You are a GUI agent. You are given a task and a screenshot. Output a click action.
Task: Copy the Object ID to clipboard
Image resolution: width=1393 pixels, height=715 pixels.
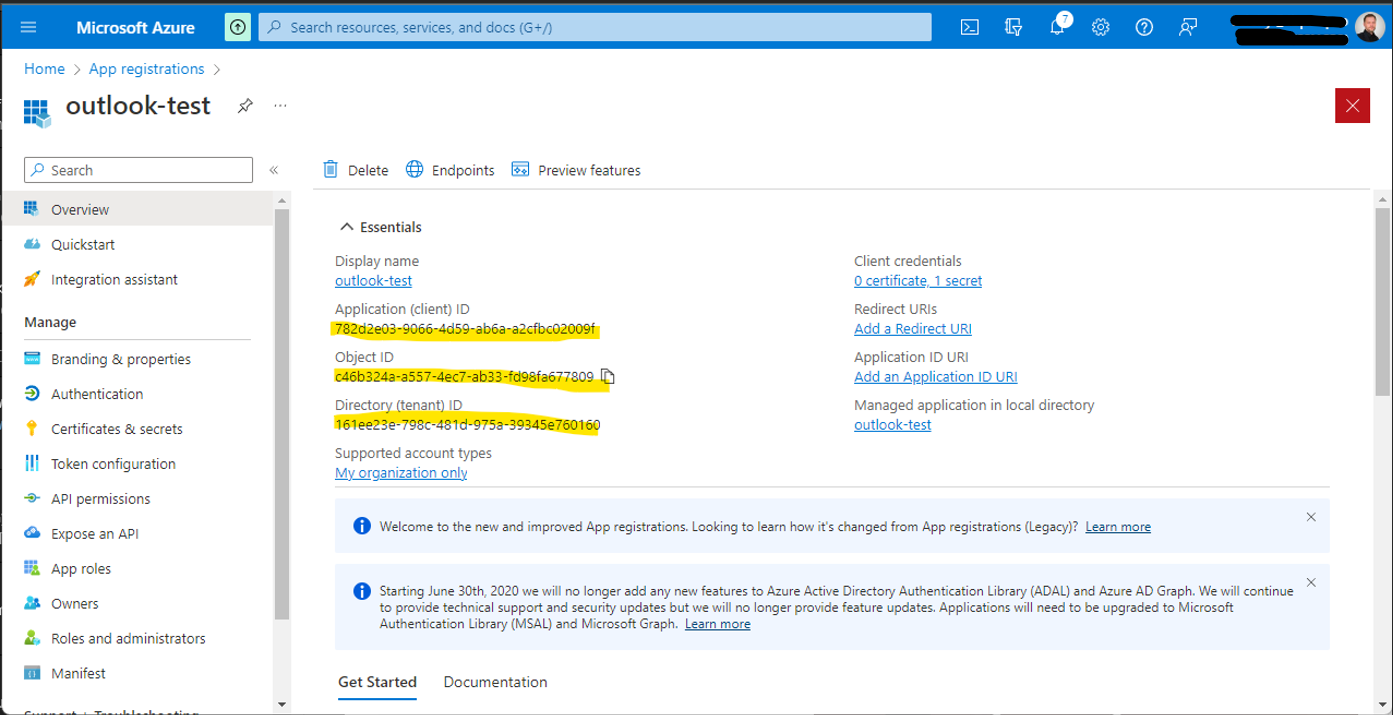pyautogui.click(x=608, y=377)
